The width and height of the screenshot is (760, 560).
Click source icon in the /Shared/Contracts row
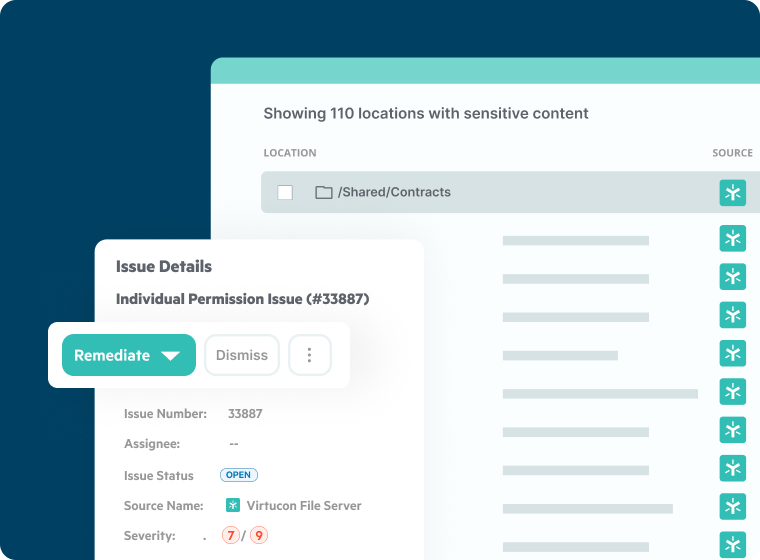pyautogui.click(x=732, y=193)
